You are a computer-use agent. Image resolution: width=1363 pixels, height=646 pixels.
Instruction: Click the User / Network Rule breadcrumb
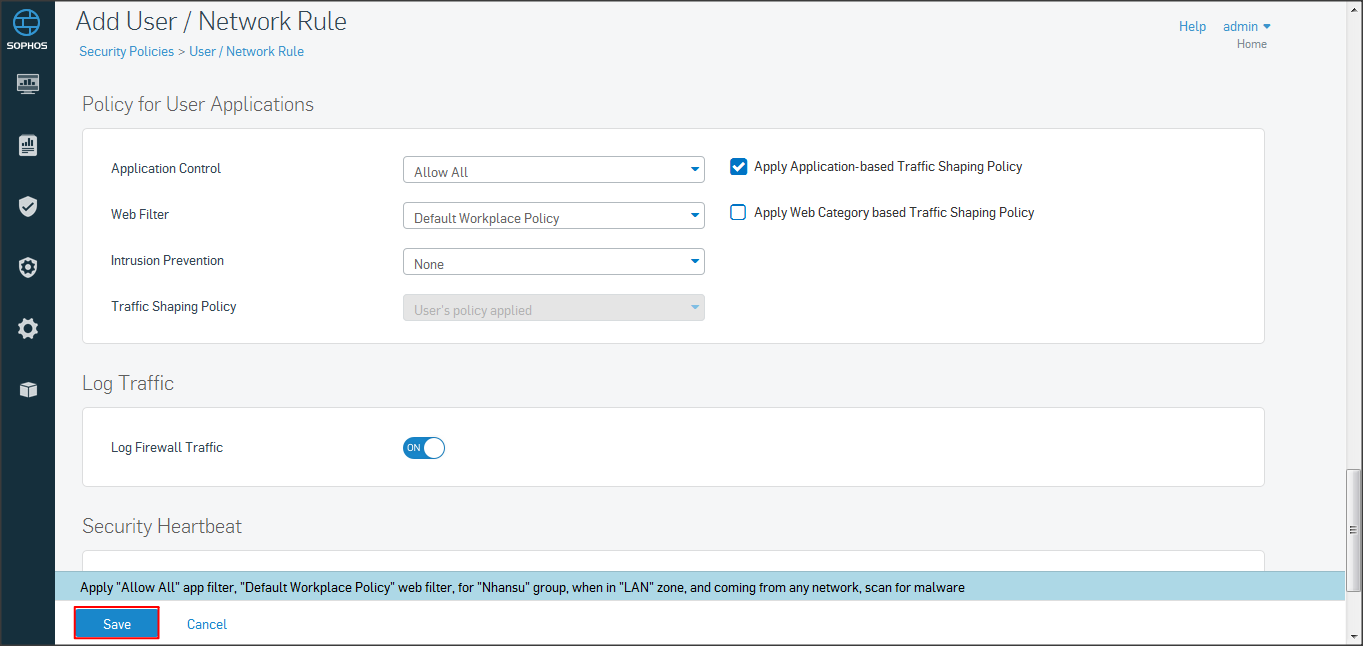pyautogui.click(x=246, y=51)
